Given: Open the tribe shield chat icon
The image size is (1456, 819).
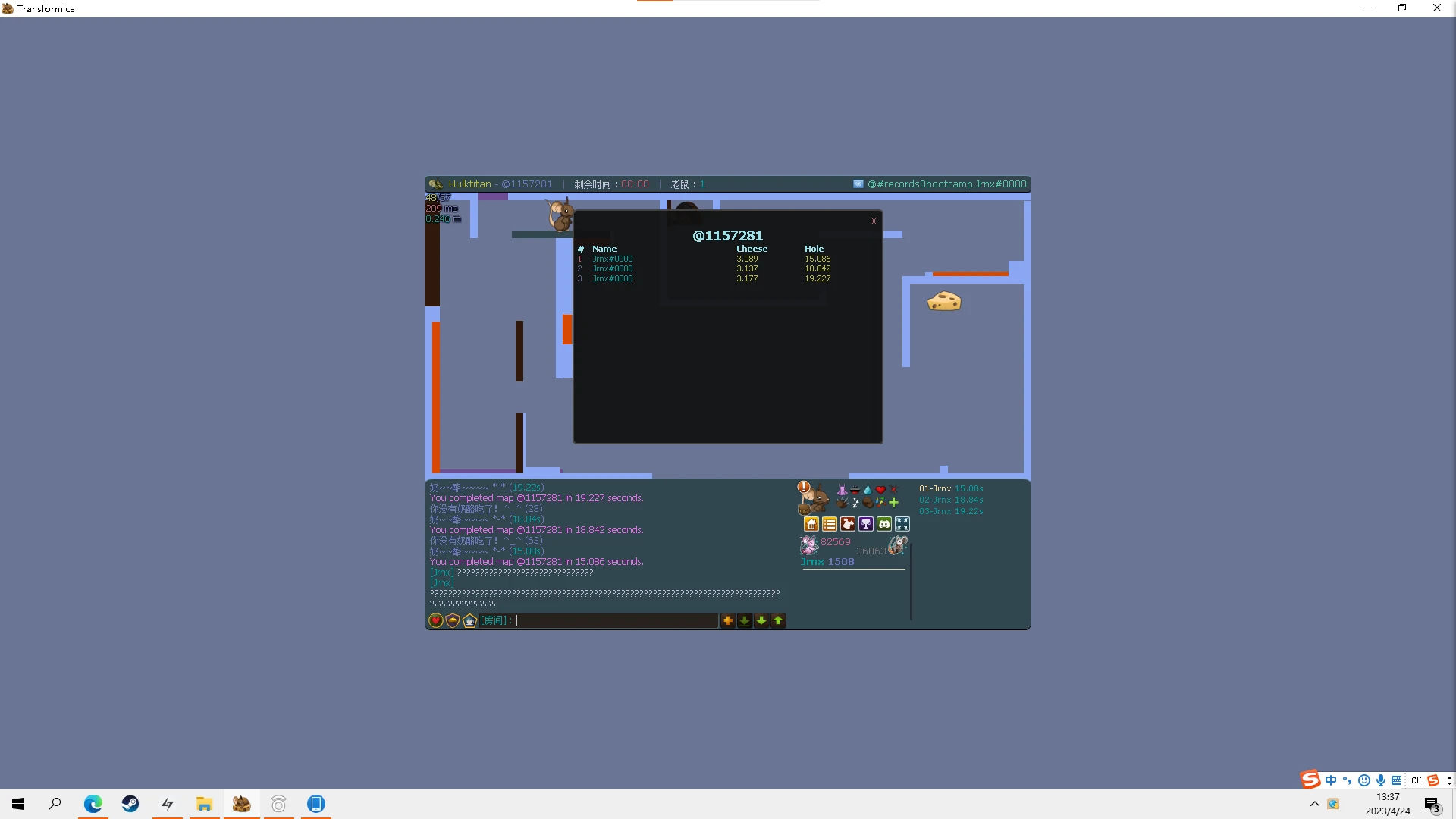Looking at the screenshot, I should pos(453,620).
